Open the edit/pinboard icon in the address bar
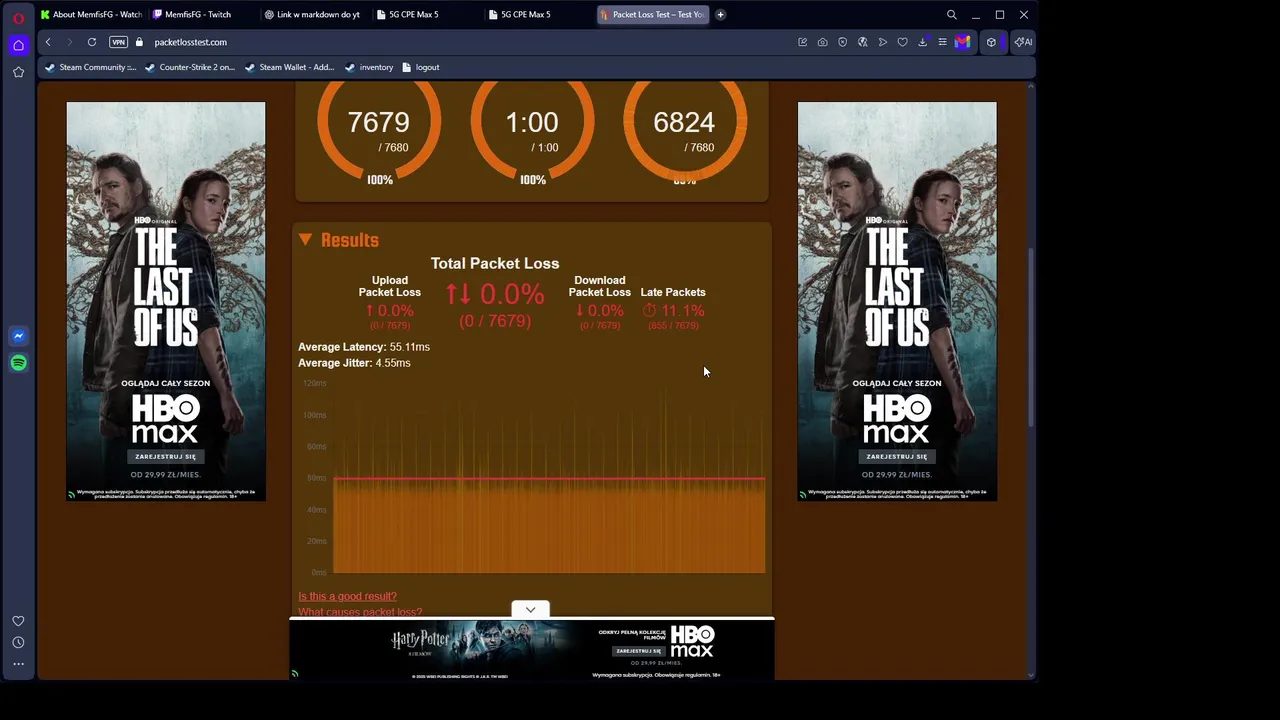The height and width of the screenshot is (720, 1280). [802, 42]
